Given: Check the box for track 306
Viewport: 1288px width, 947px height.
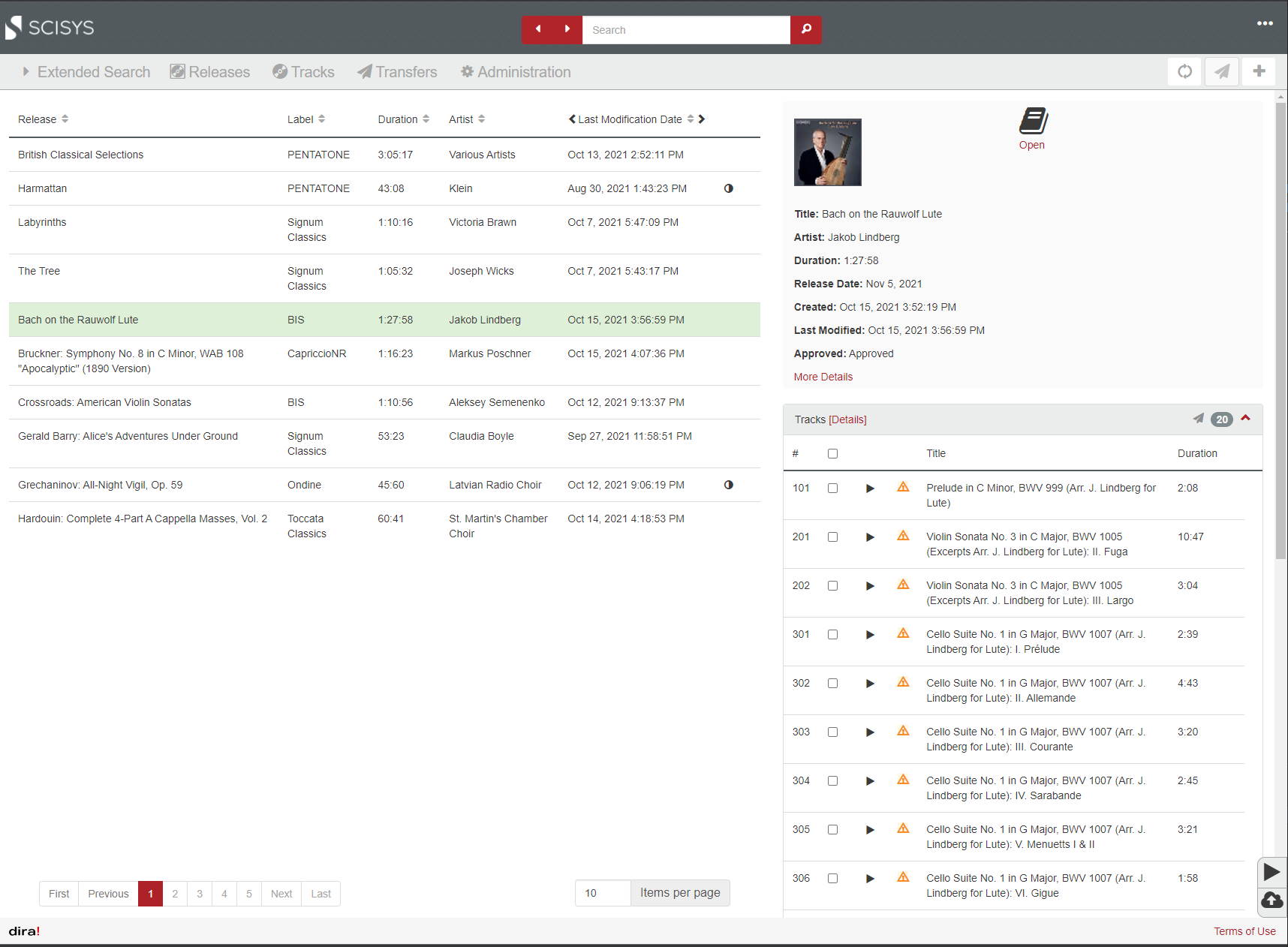Looking at the screenshot, I should [832, 878].
